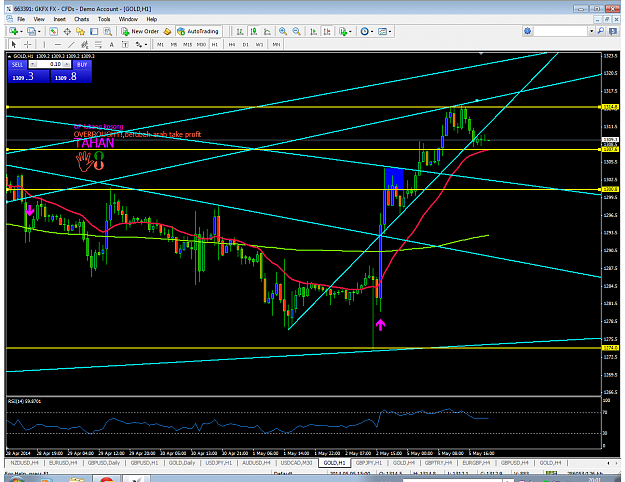
Task: Zoom out on the chart
Action: coord(297,31)
